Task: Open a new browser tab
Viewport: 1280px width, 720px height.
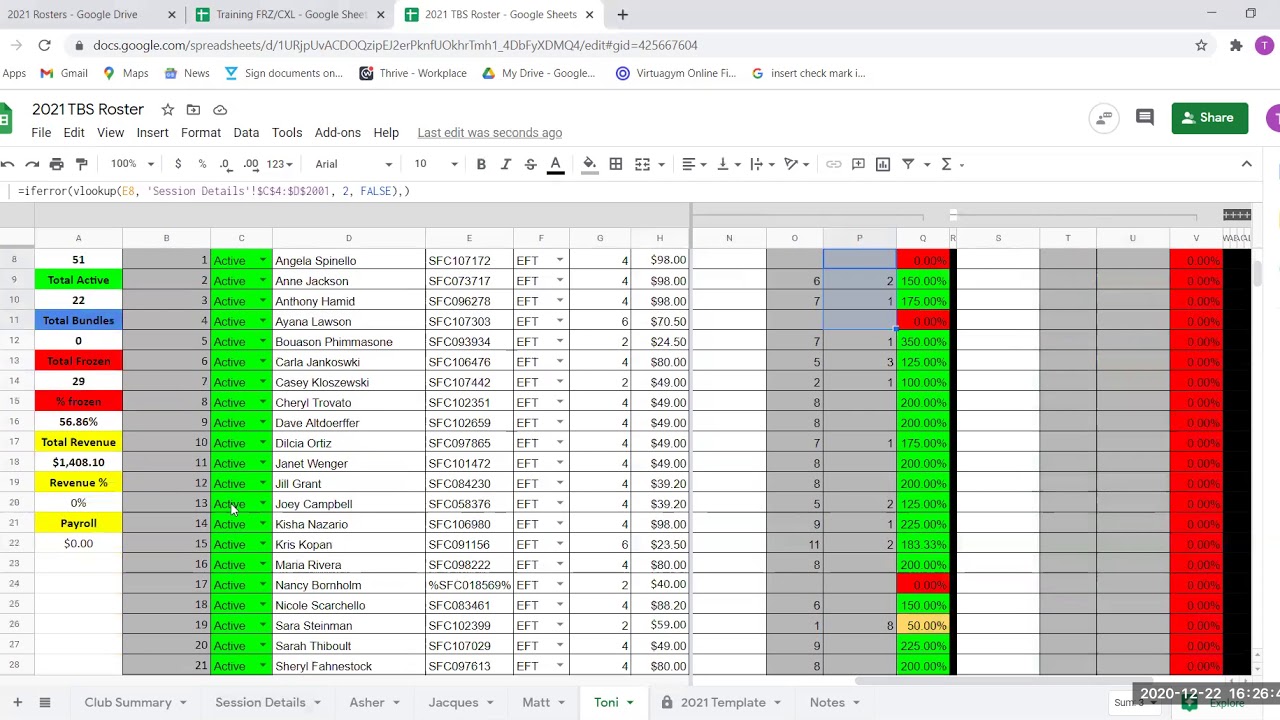Action: pyautogui.click(x=622, y=14)
